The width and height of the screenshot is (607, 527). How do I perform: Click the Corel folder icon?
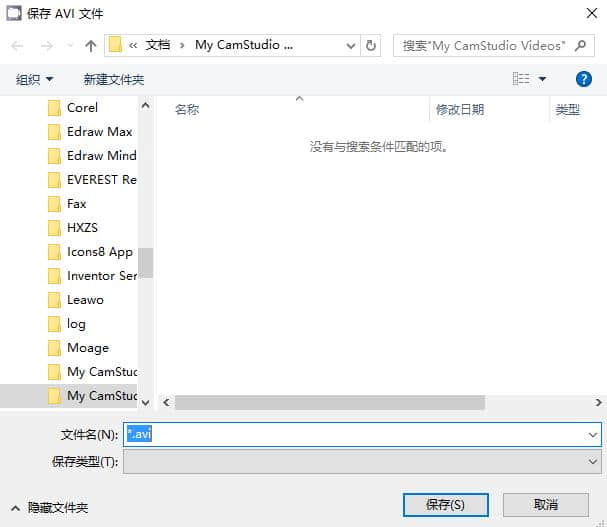tap(54, 108)
